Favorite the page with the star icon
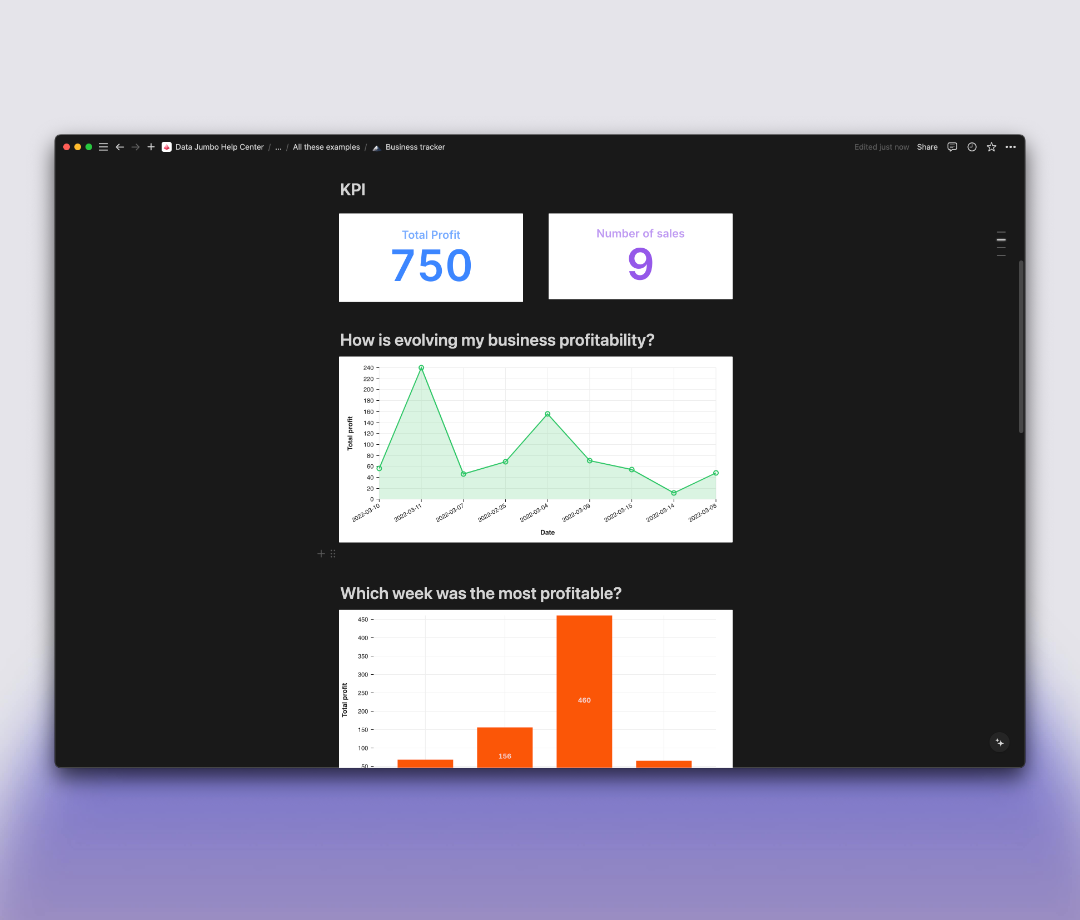 point(991,147)
